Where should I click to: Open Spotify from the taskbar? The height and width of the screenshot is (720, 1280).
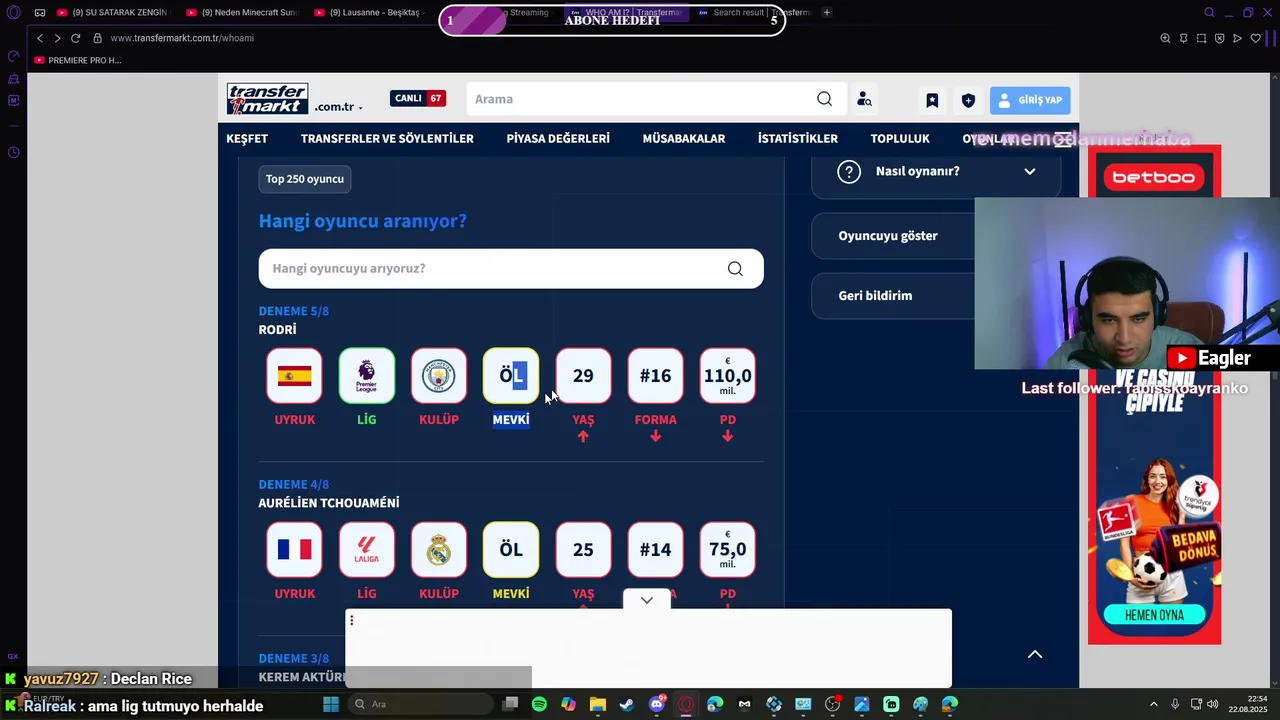pos(539,704)
